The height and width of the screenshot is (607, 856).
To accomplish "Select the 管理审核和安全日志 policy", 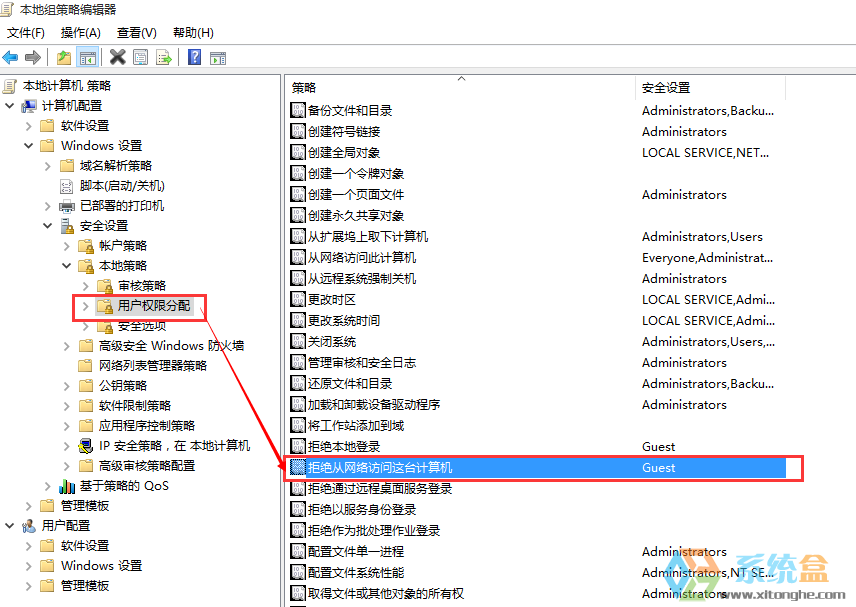I will point(362,362).
